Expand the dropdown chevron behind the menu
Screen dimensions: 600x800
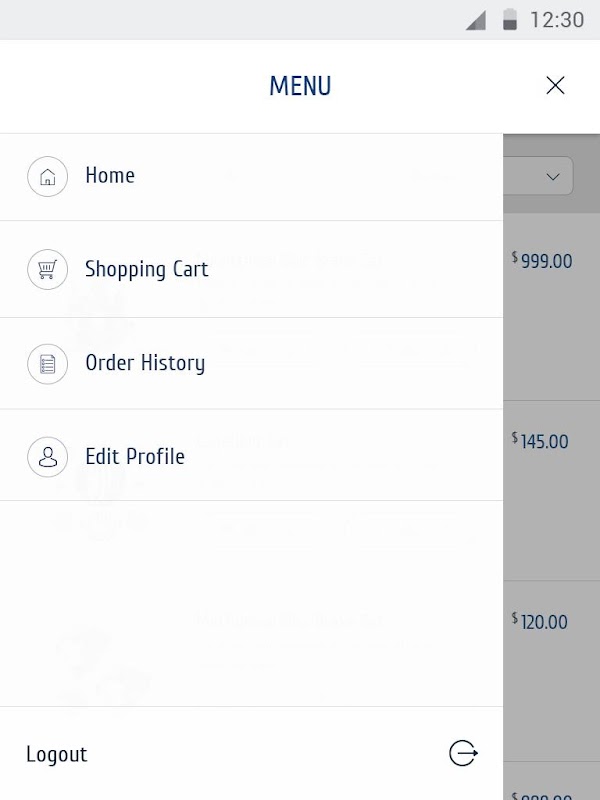pos(553,176)
